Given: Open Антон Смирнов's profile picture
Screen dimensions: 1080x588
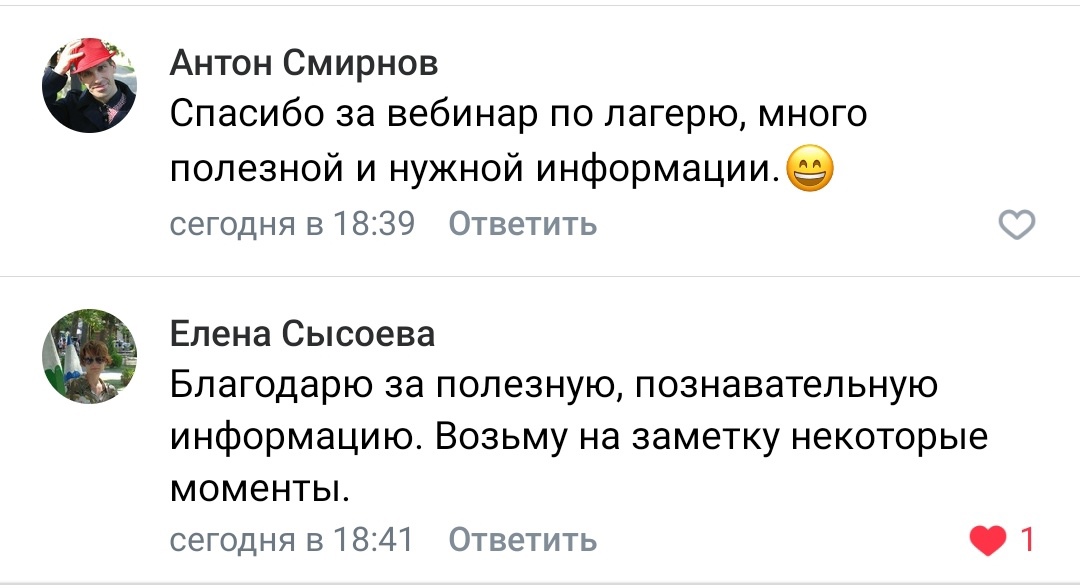Looking at the screenshot, I should [x=89, y=88].
